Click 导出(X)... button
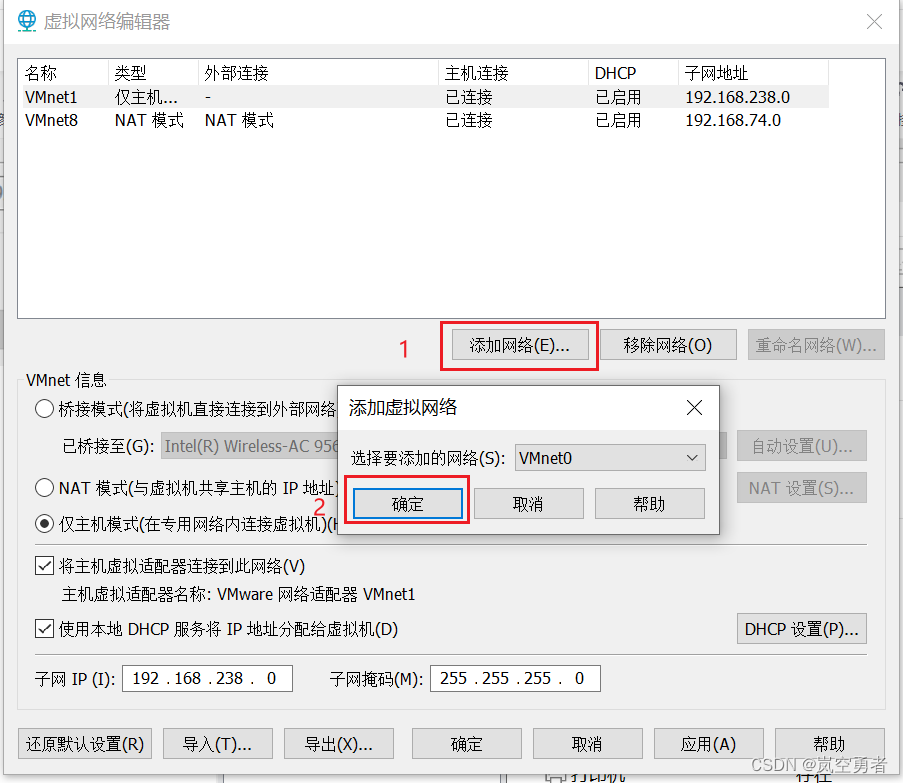The height and width of the screenshot is (783, 903). pos(339,744)
